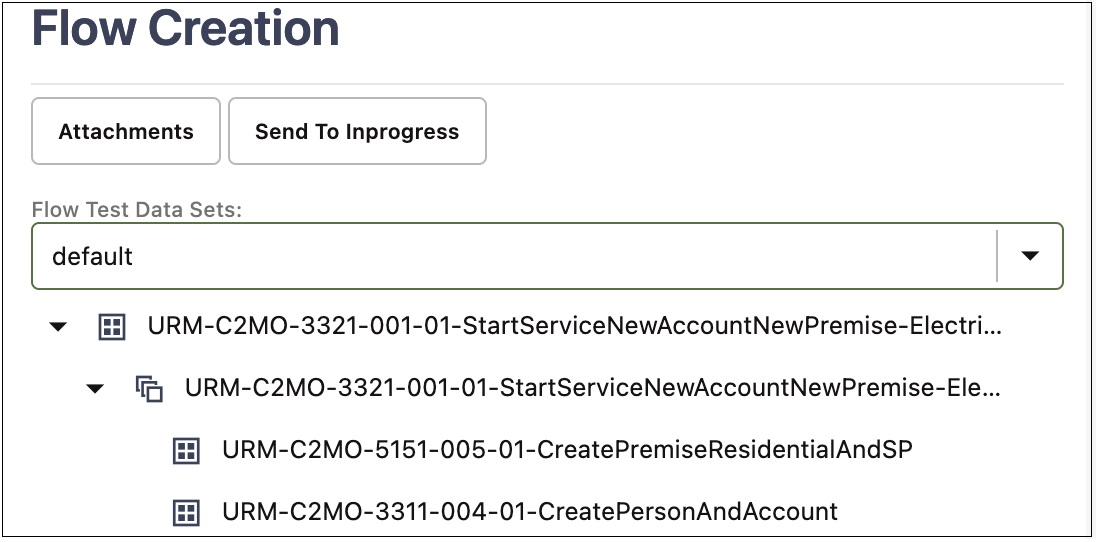The image size is (1096, 542).
Task: Click the Send To Inprogress button
Action: 357,131
